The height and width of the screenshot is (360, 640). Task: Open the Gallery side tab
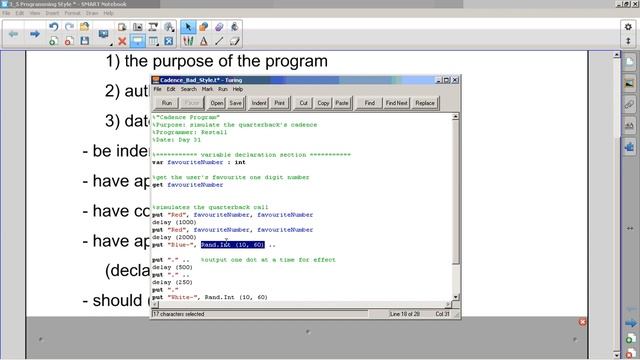coord(629,83)
